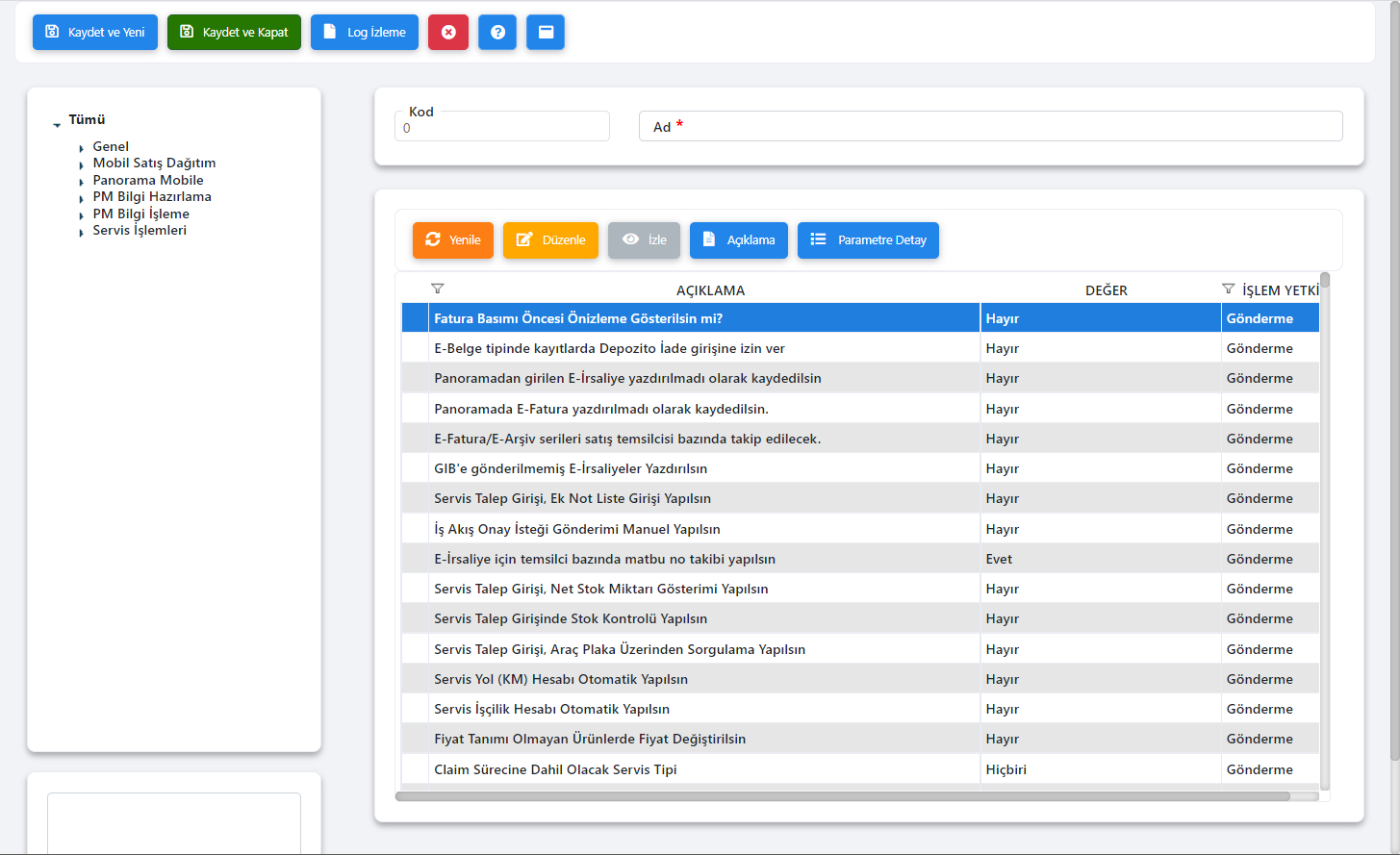Expand the Genel tree node arrow
1400x855 pixels.
click(x=82, y=149)
